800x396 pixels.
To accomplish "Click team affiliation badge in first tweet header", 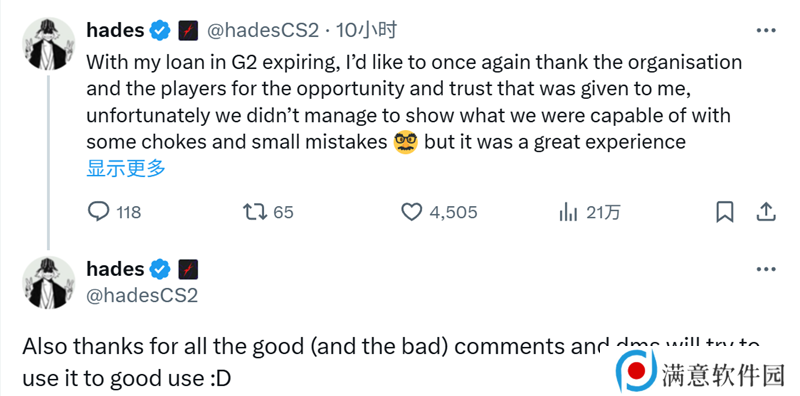I will 188,31.
